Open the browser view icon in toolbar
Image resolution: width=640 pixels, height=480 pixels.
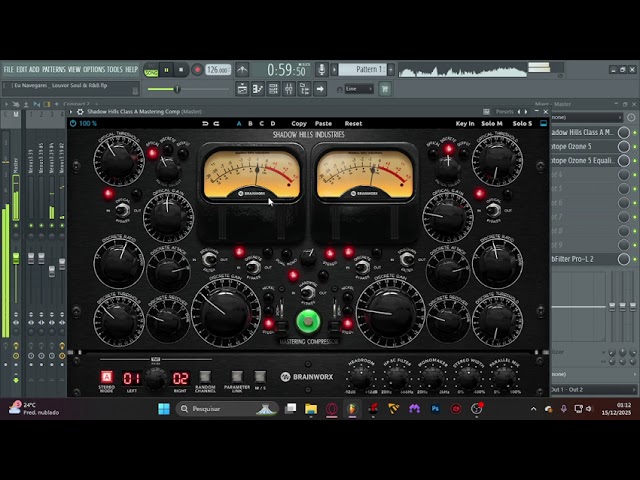[304, 89]
